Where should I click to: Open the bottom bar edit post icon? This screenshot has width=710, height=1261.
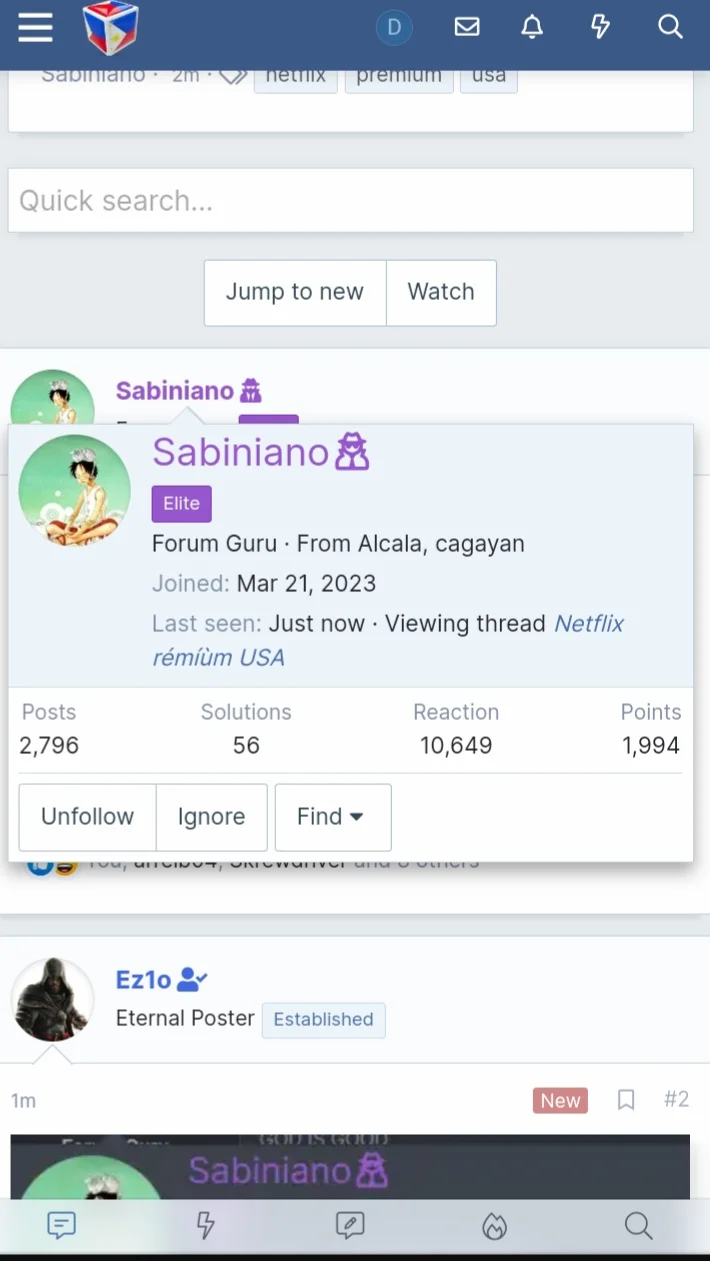350,1225
